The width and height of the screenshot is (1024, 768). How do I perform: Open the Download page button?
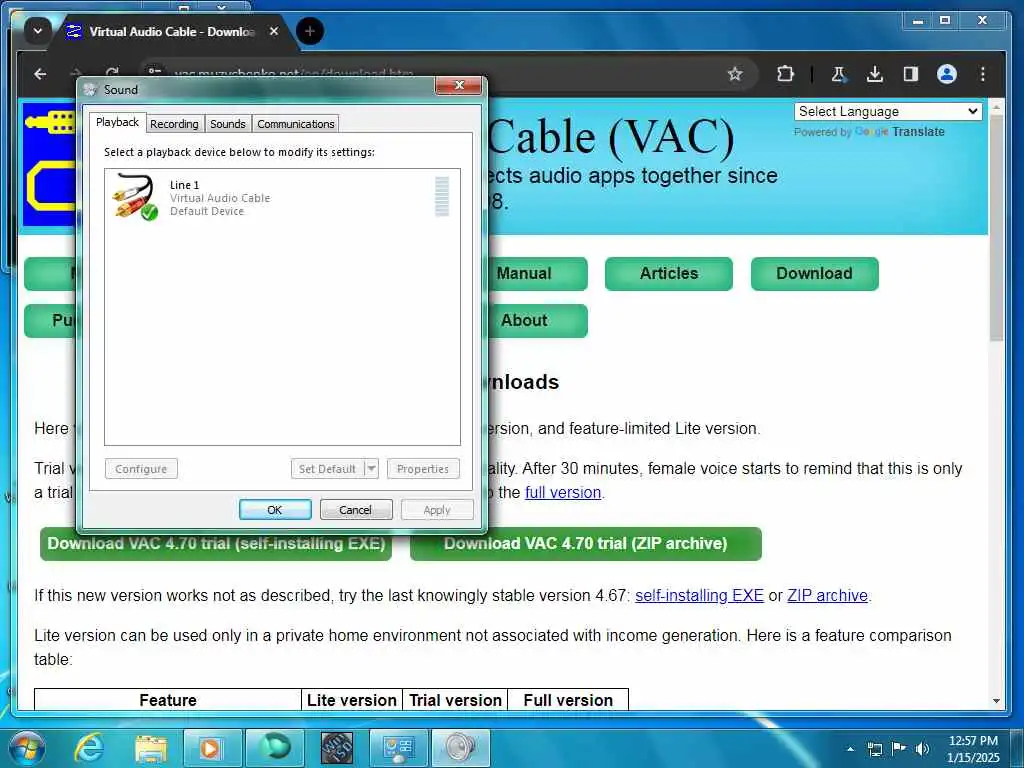[814, 274]
